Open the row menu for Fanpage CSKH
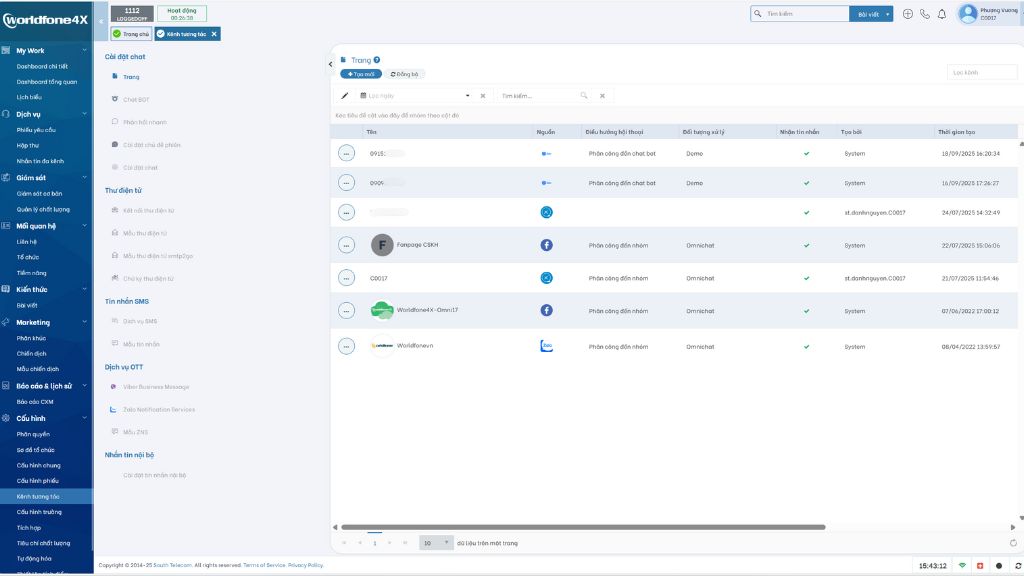1024x576 pixels. click(x=346, y=245)
